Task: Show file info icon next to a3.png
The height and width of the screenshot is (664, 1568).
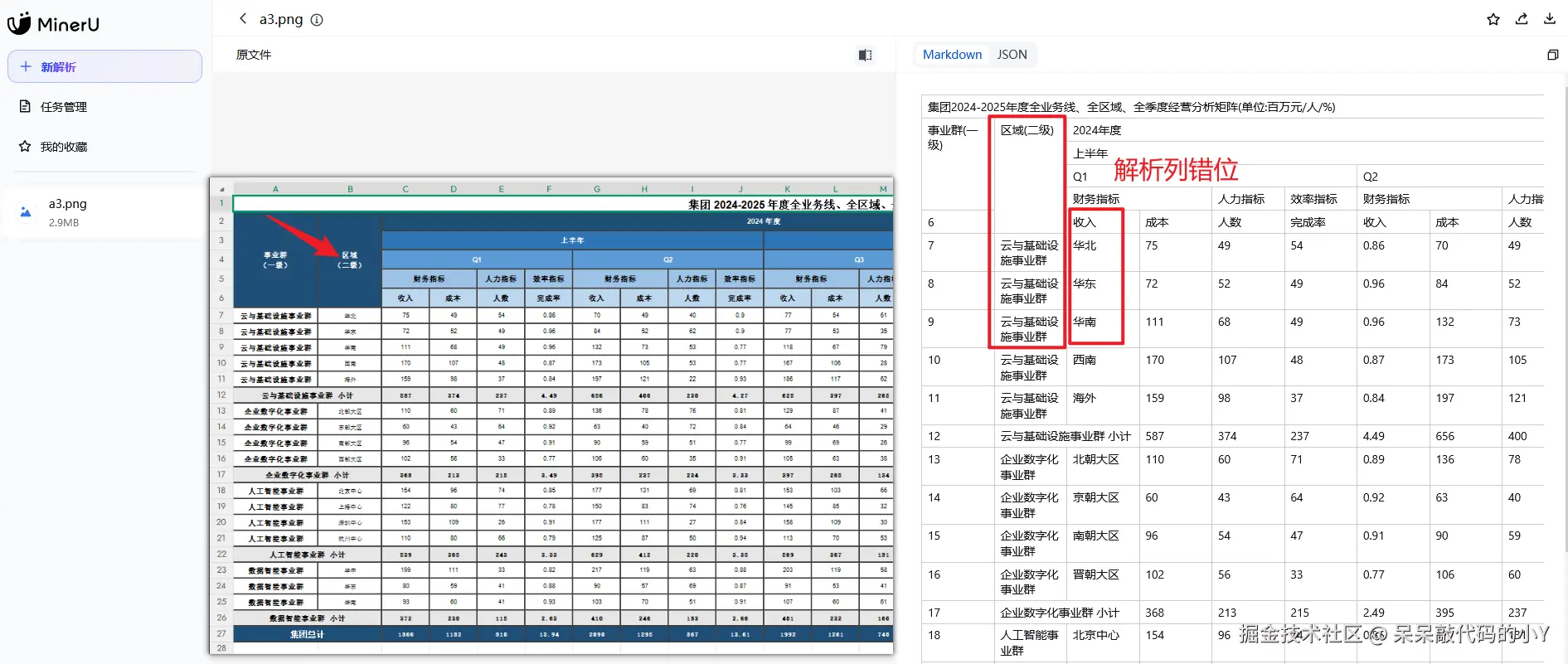Action: [317, 20]
